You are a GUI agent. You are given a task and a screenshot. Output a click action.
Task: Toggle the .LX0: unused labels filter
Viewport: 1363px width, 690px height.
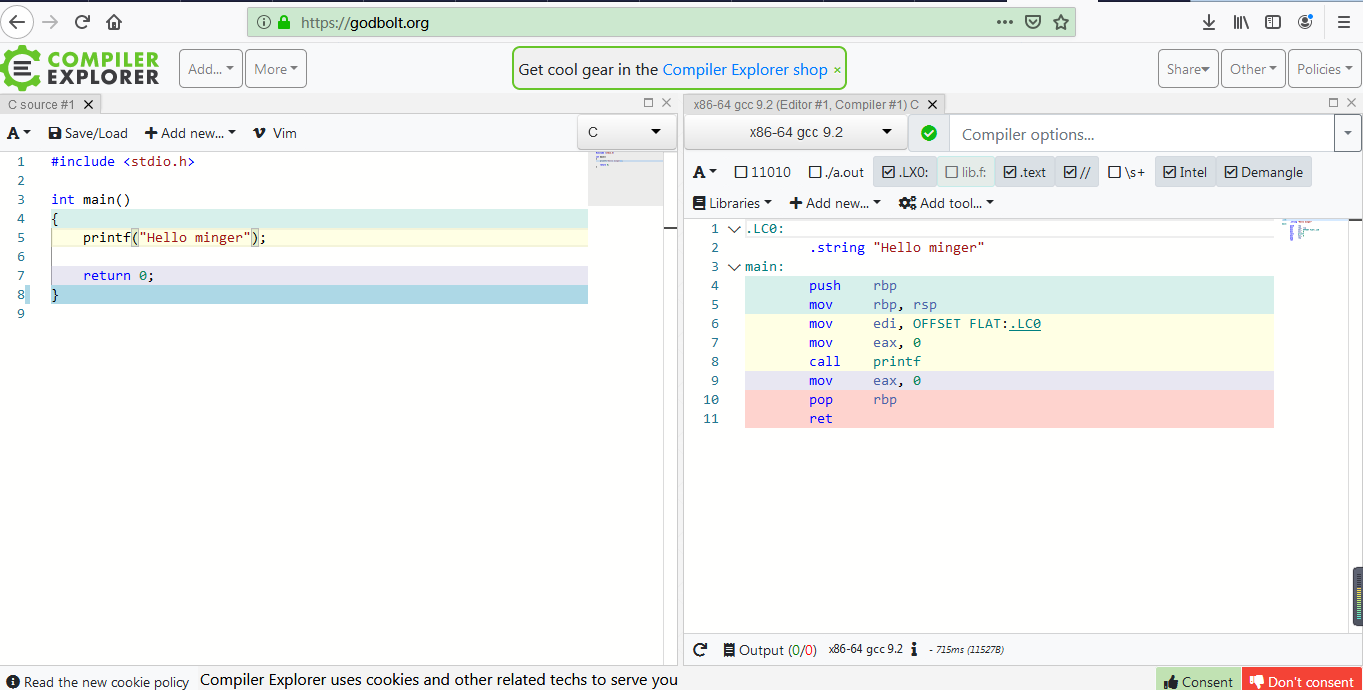[905, 172]
